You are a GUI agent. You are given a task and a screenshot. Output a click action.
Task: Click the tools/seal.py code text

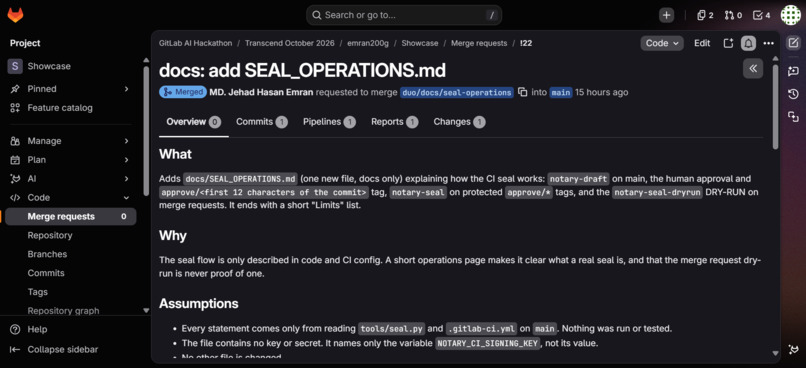coord(392,328)
